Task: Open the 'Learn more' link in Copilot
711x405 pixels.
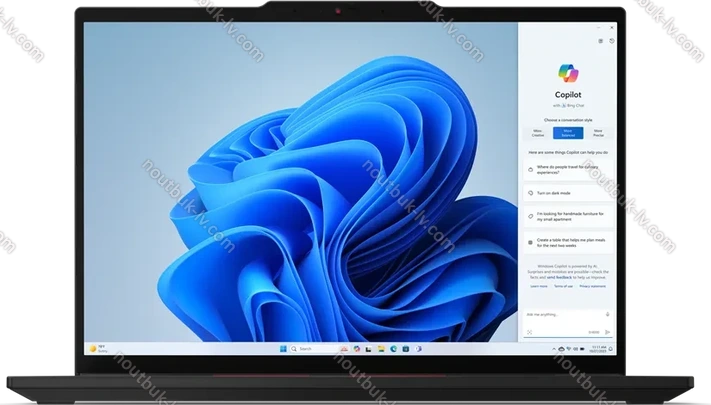Action: (x=539, y=286)
